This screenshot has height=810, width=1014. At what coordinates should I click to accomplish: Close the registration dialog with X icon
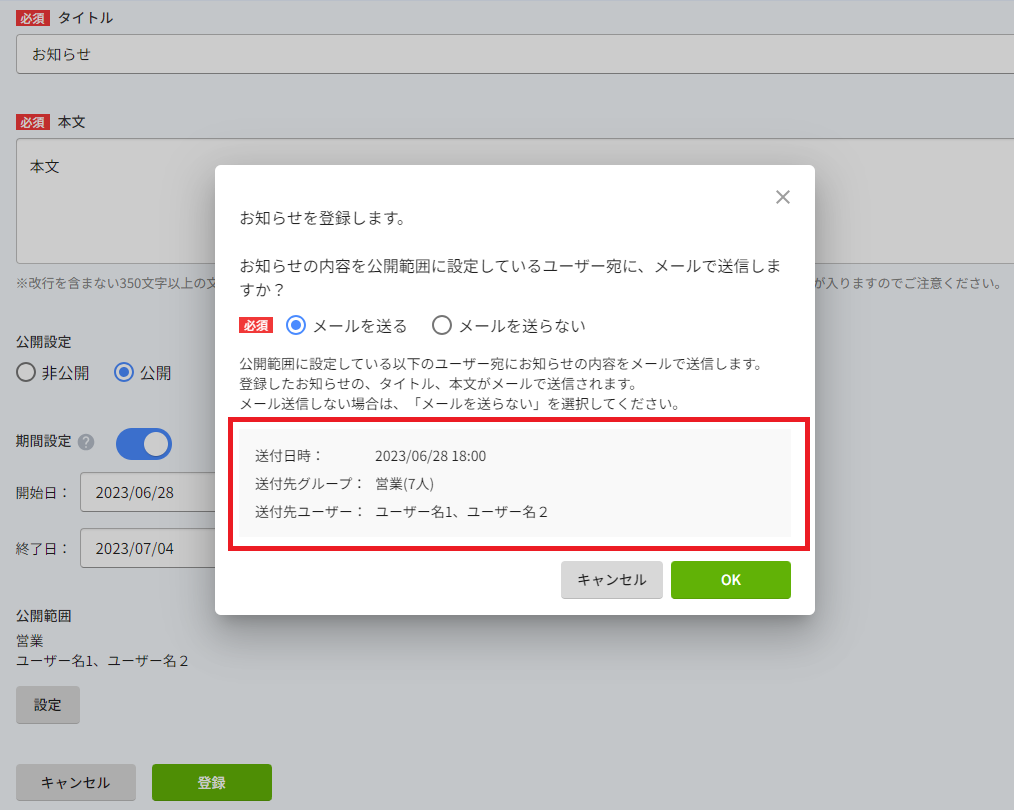pyautogui.click(x=782, y=197)
